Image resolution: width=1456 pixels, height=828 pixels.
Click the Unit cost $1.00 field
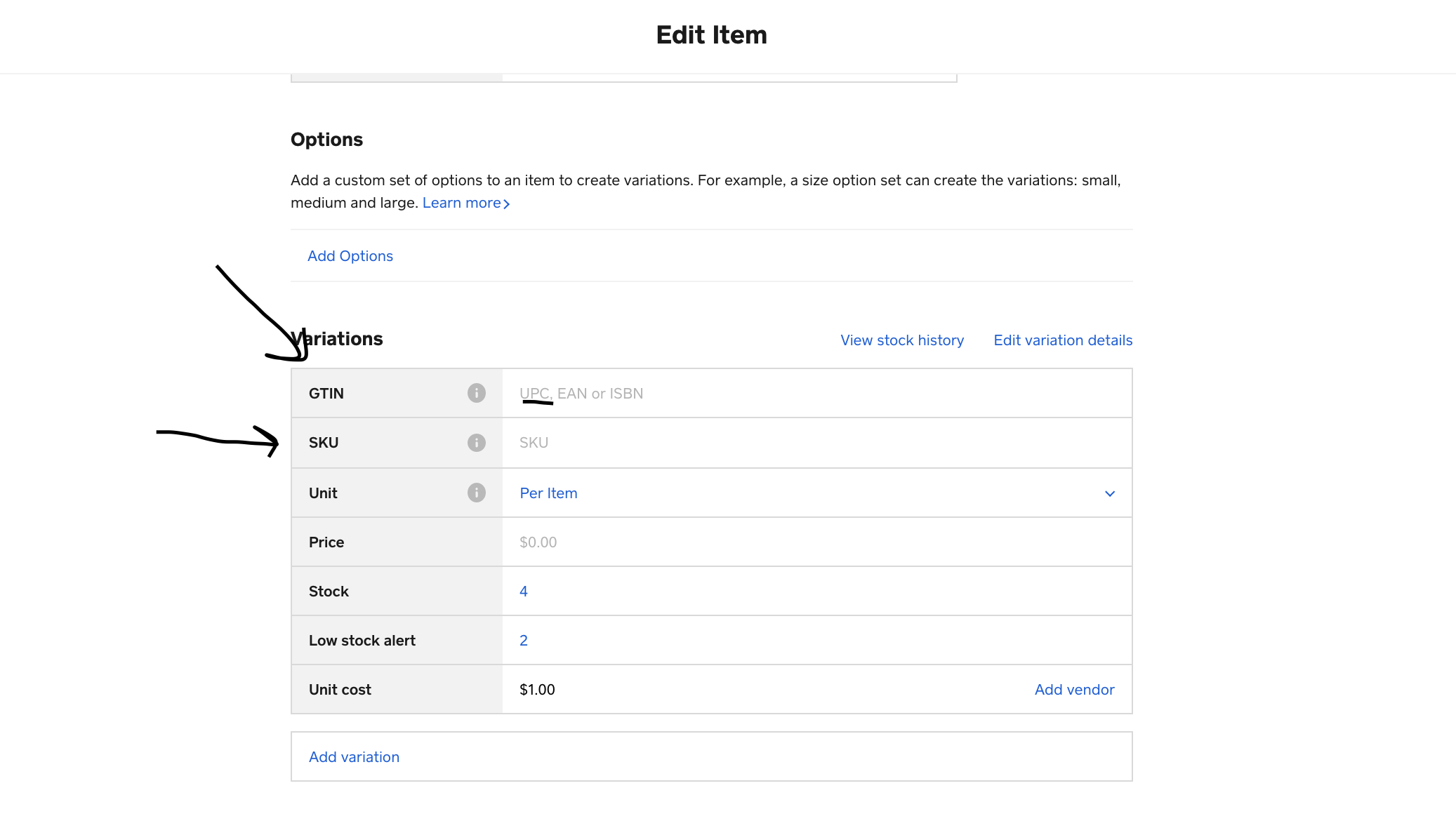538,690
